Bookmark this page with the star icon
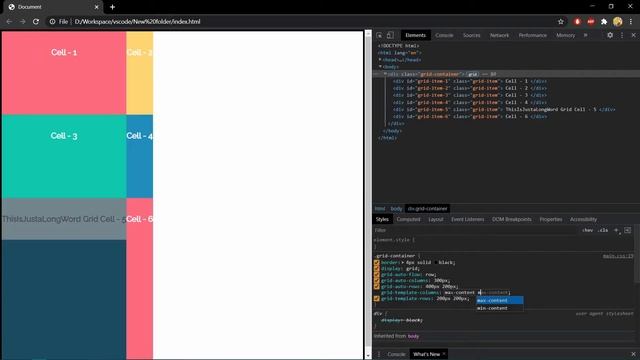 [x=561, y=22]
